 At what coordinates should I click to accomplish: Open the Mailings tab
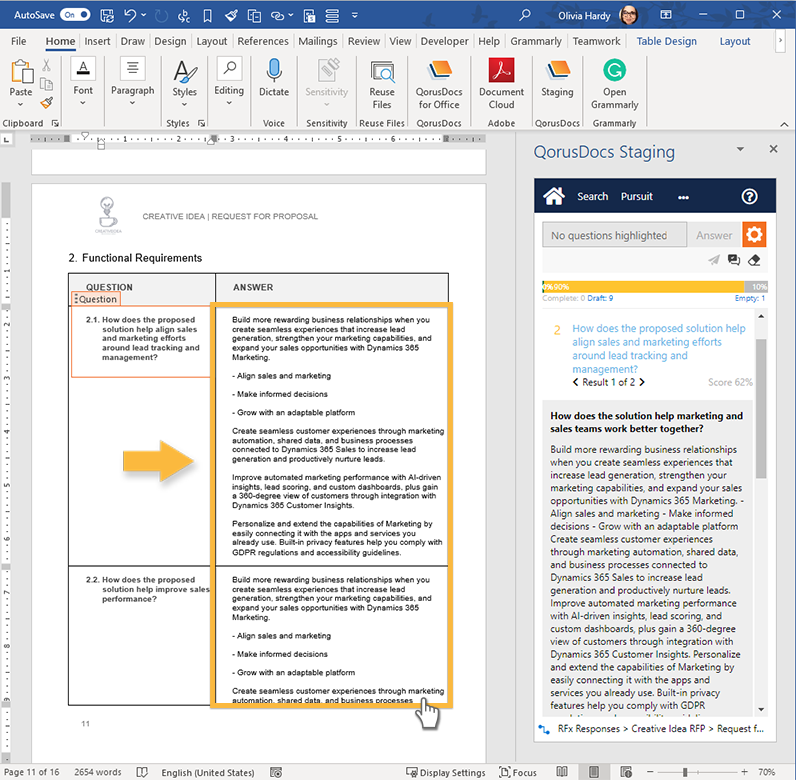click(x=317, y=41)
